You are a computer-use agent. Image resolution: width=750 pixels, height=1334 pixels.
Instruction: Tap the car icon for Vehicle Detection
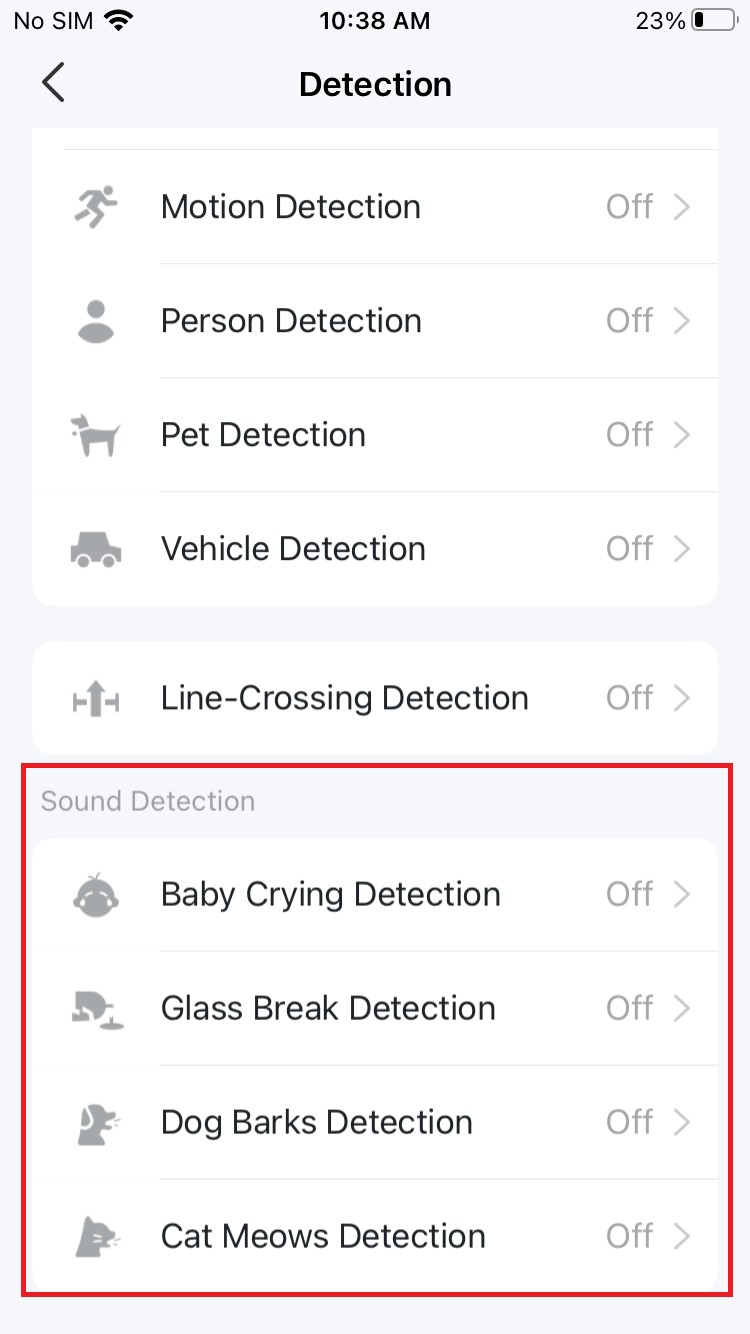[96, 549]
